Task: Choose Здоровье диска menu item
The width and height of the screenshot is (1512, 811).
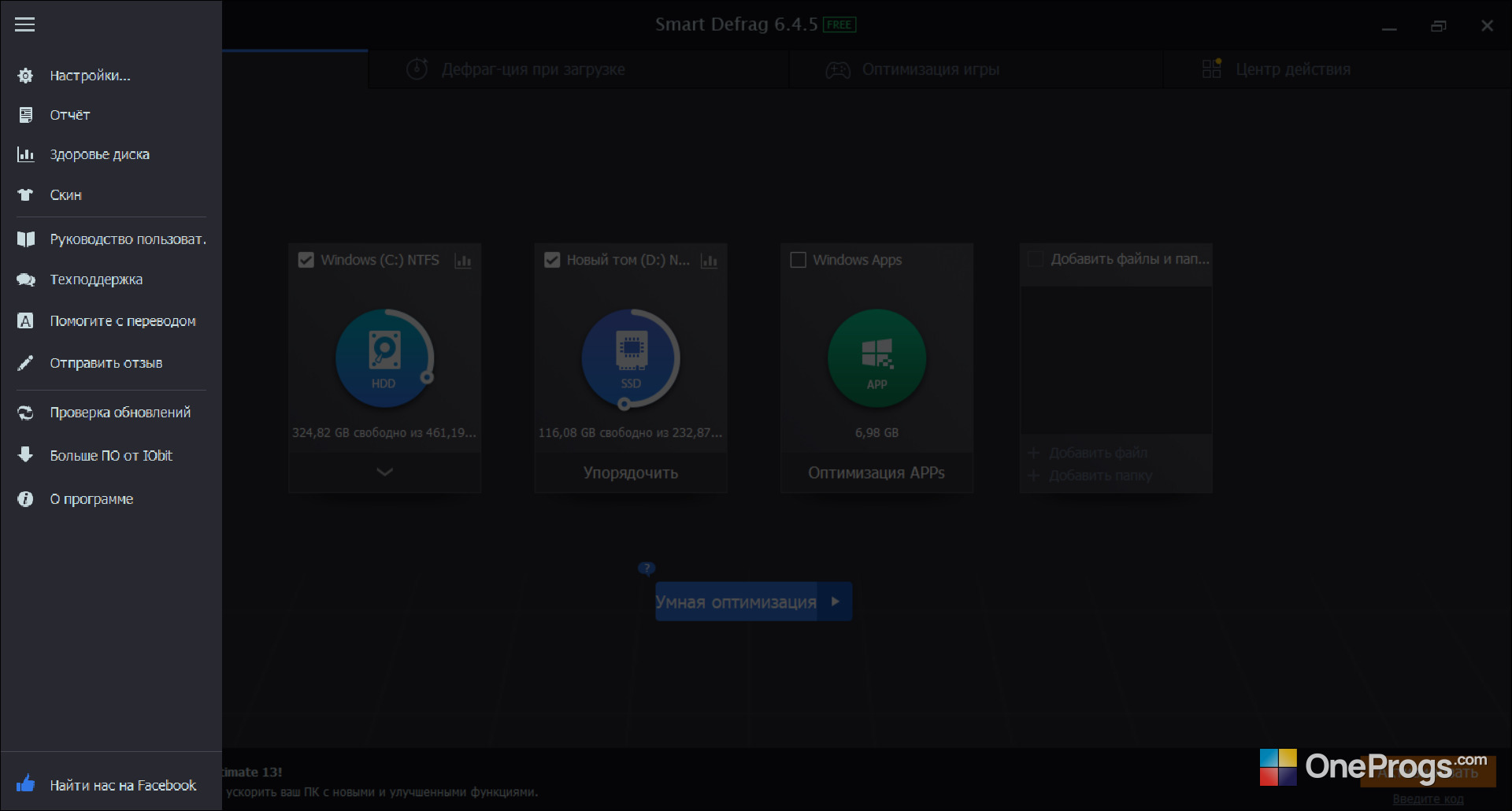Action: [100, 154]
